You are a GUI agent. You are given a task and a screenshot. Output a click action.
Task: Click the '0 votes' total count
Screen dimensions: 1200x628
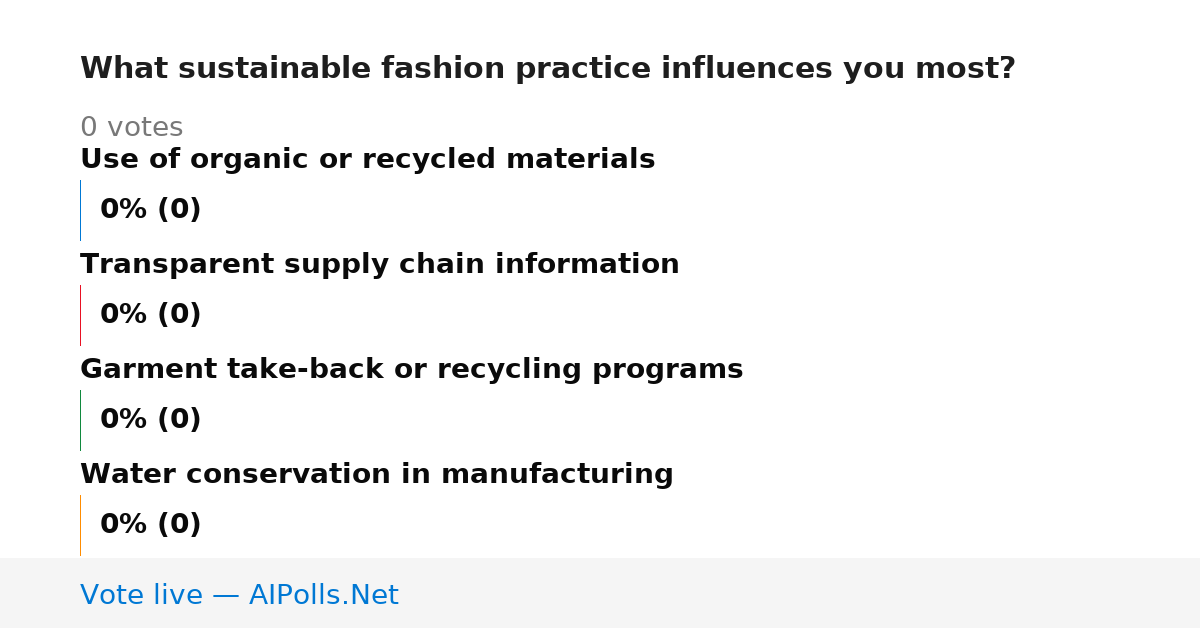pyautogui.click(x=131, y=128)
